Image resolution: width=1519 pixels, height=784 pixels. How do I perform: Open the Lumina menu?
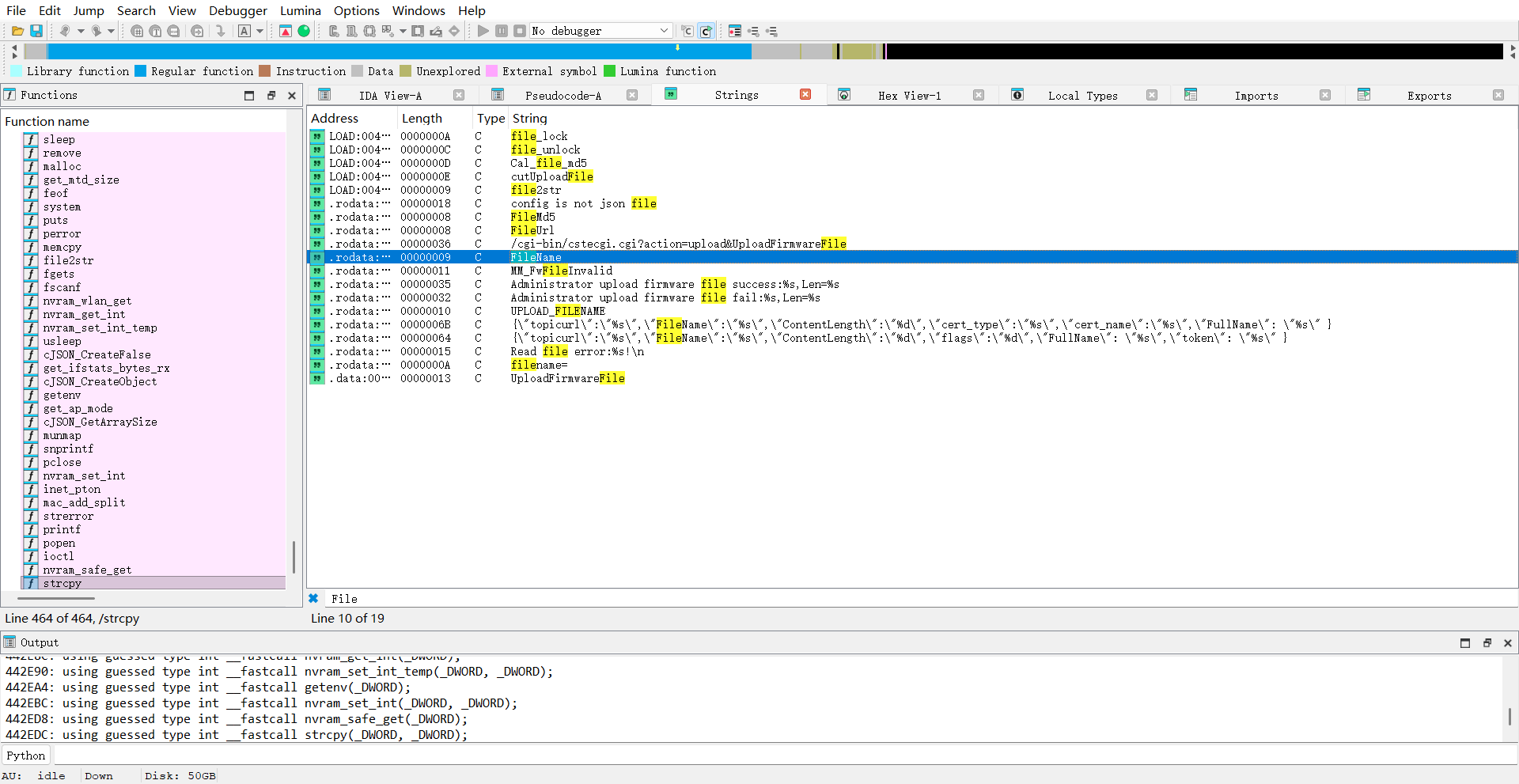tap(300, 10)
